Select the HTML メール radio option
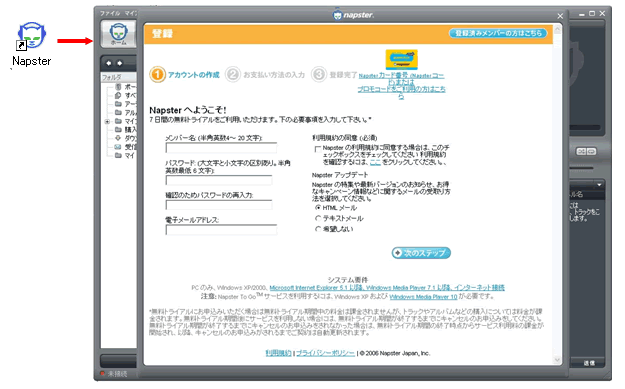Image resolution: width=625 pixels, height=389 pixels. click(x=318, y=208)
